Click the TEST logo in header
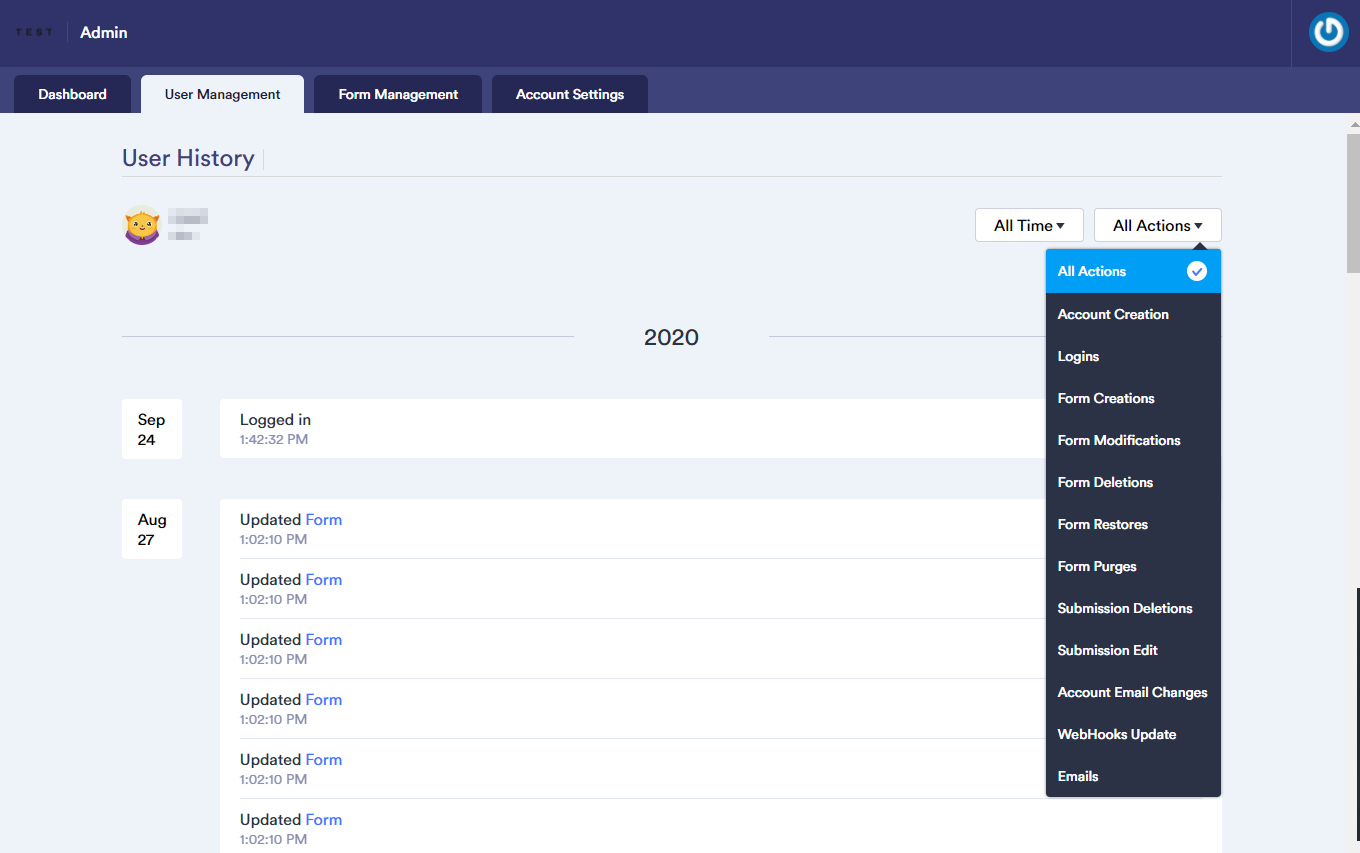The width and height of the screenshot is (1360, 853). click(x=35, y=33)
